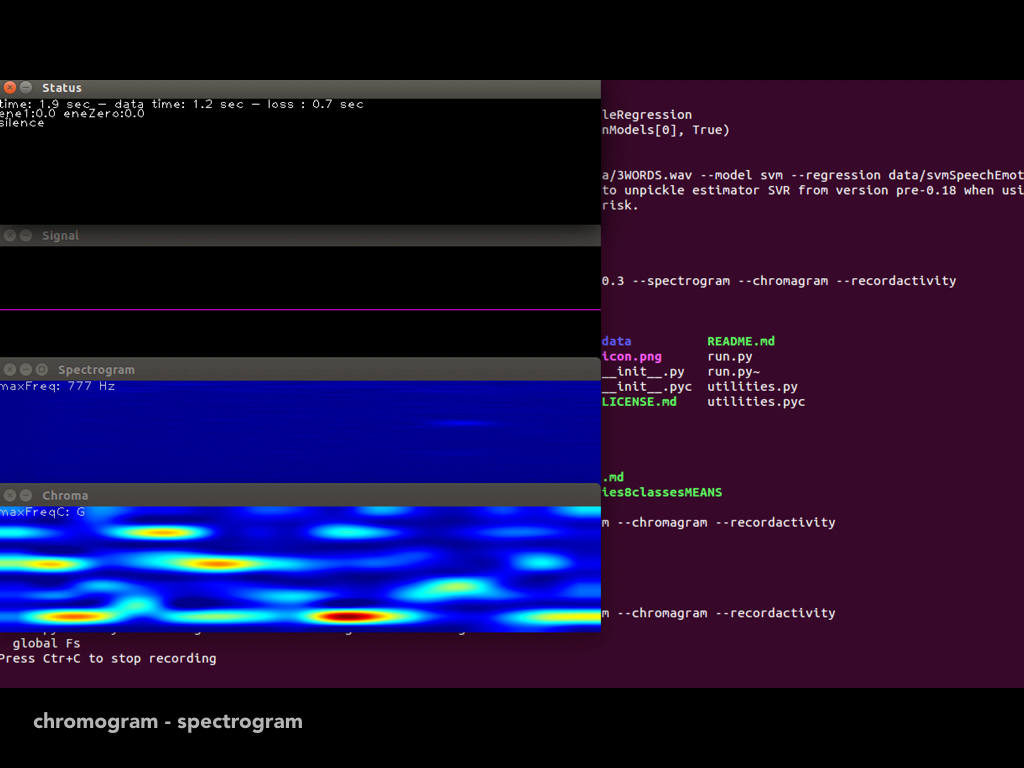The image size is (1024, 768).
Task: Click the 'risk.' terminal line
Action: click(620, 205)
